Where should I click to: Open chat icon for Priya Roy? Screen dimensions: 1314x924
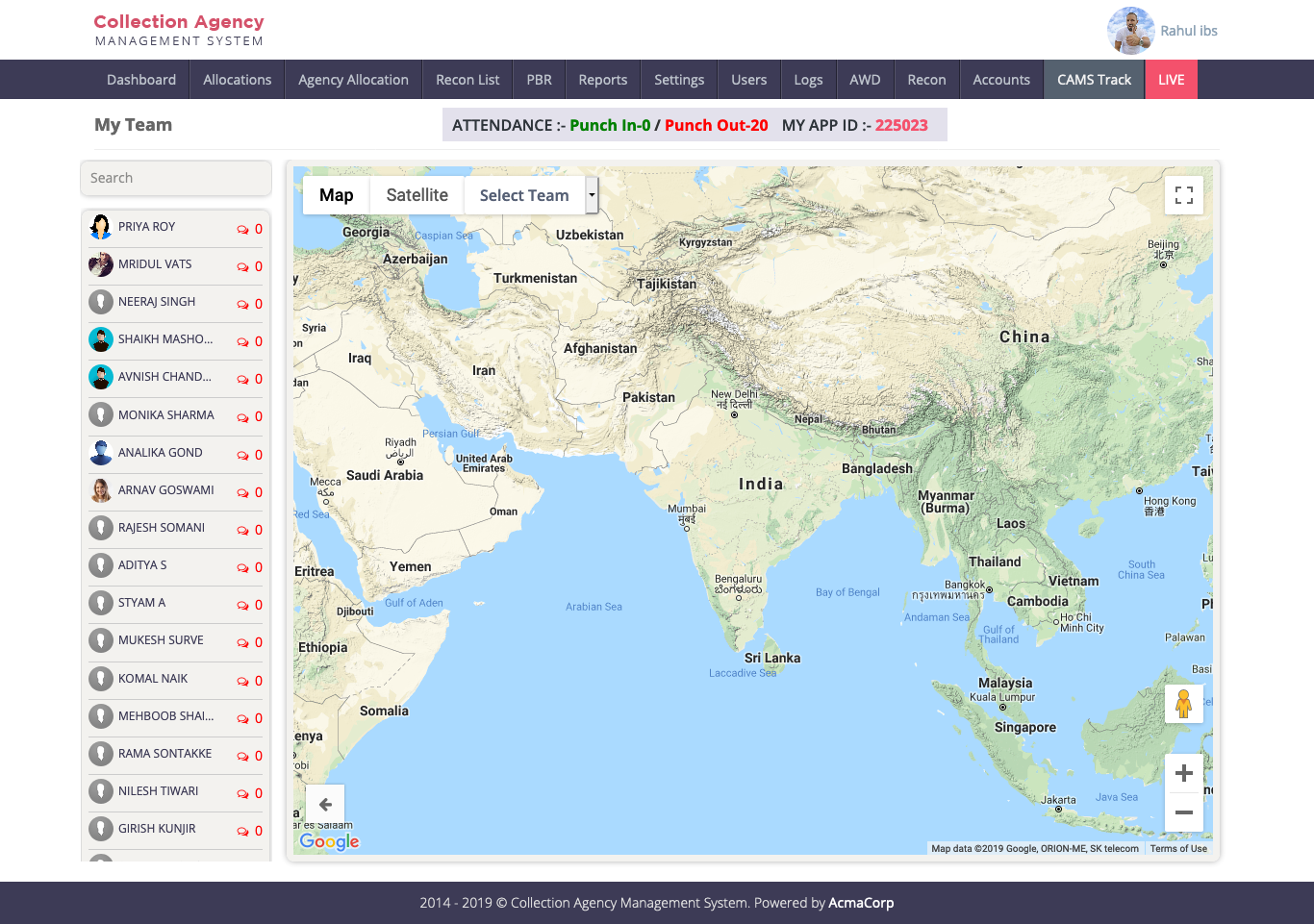point(242,230)
